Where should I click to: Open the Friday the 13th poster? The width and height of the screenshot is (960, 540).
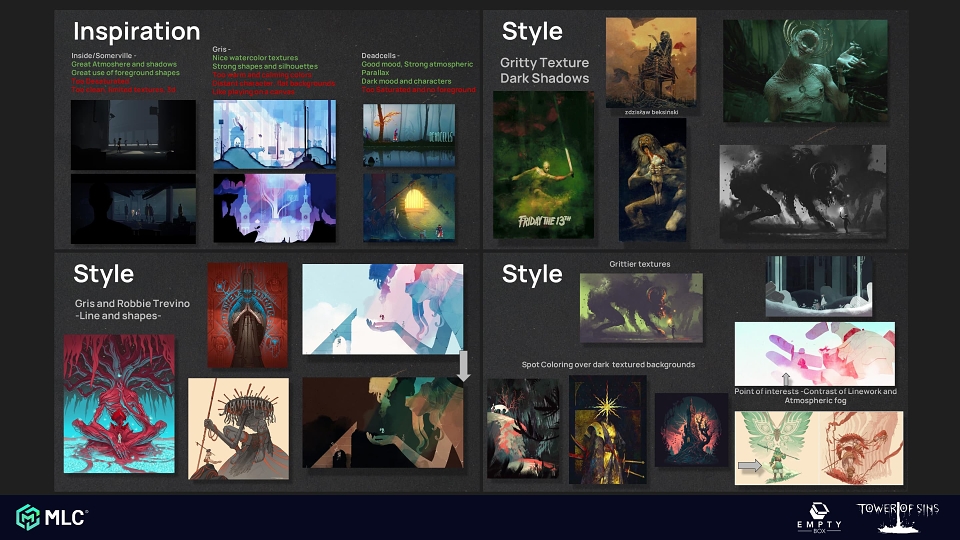pos(543,165)
